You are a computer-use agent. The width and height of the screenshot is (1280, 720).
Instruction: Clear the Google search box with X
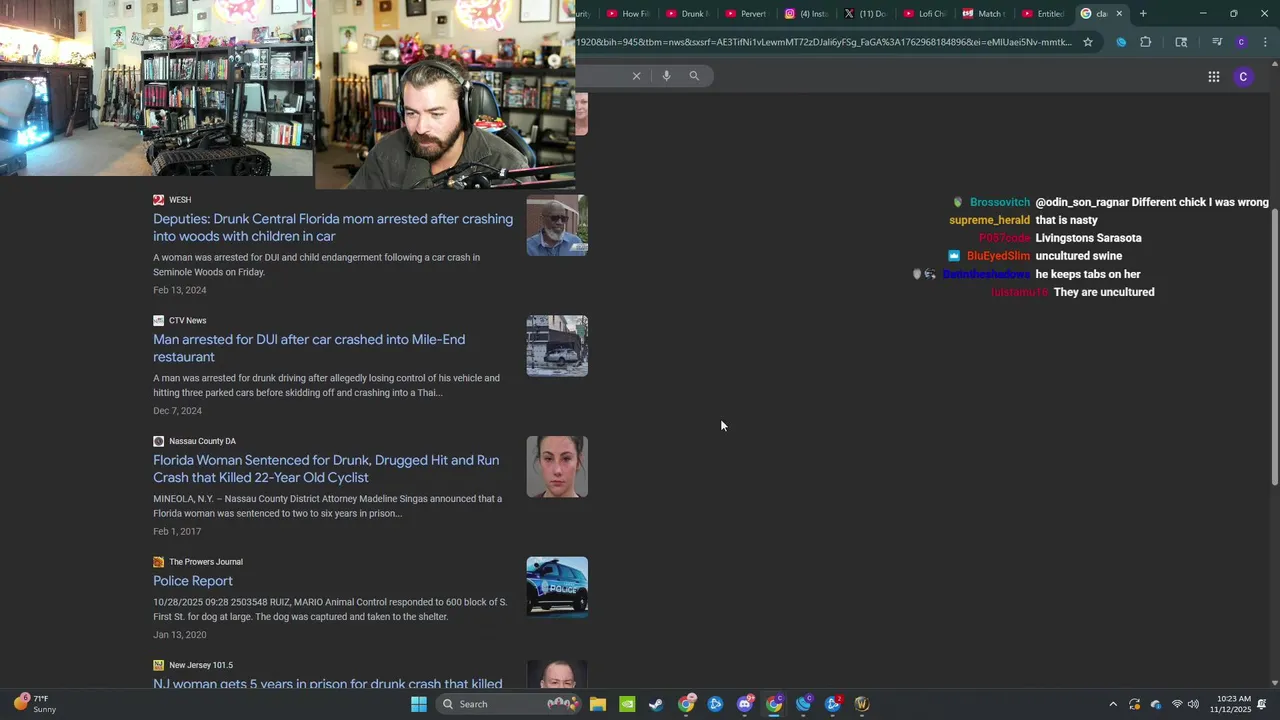(x=636, y=76)
